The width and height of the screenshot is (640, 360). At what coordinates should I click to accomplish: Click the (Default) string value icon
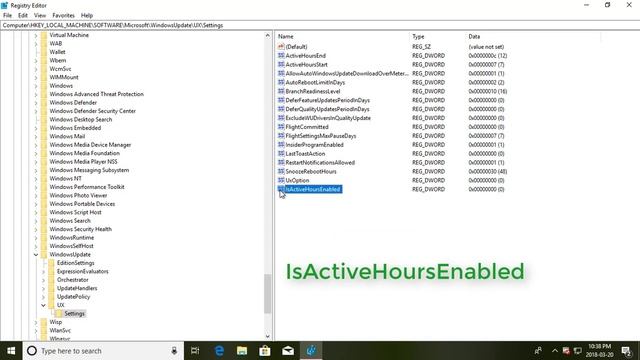click(x=281, y=47)
